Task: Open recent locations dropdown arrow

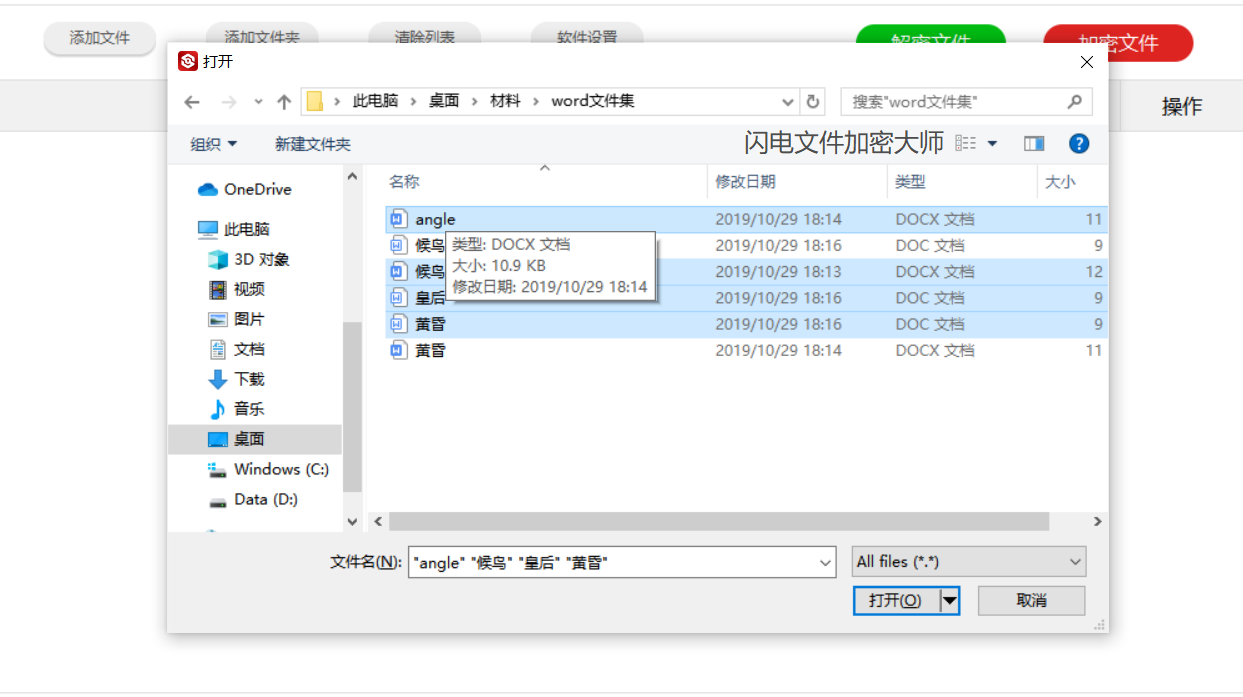Action: tap(258, 102)
